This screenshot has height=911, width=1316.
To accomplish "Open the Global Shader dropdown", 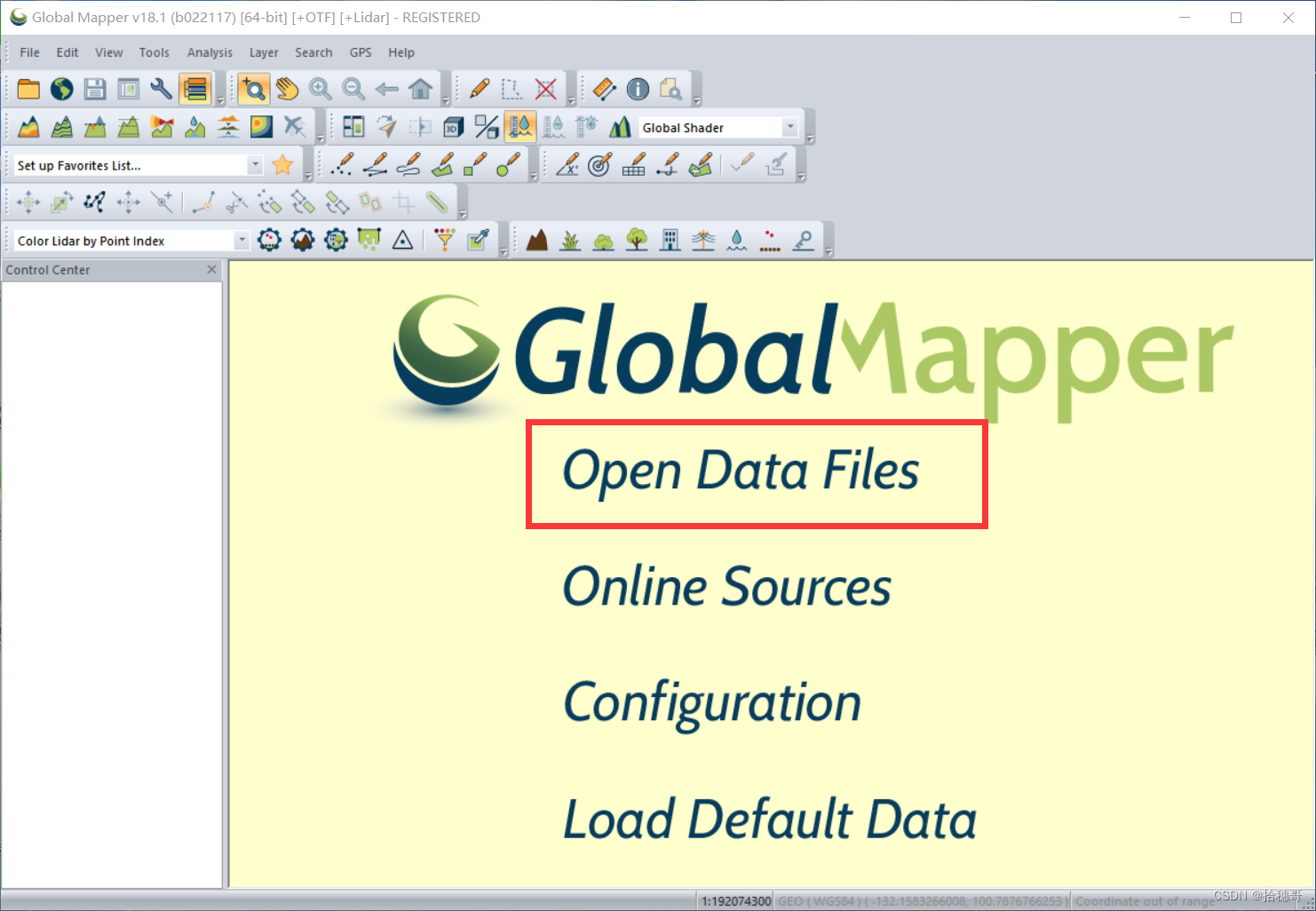I will [789, 127].
